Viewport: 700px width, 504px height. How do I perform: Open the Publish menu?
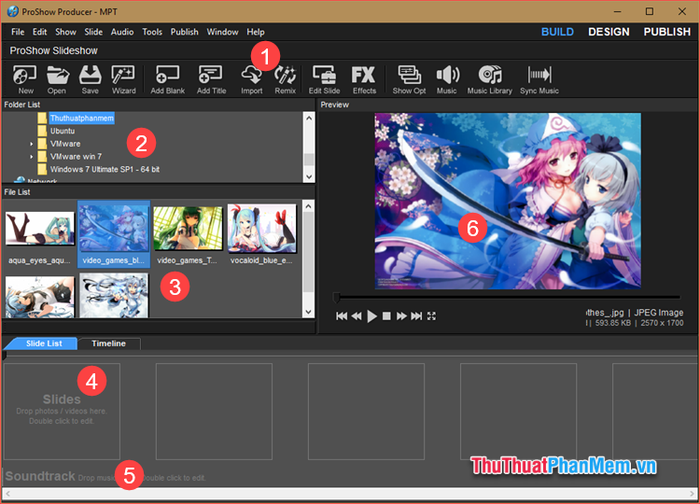pyautogui.click(x=184, y=32)
